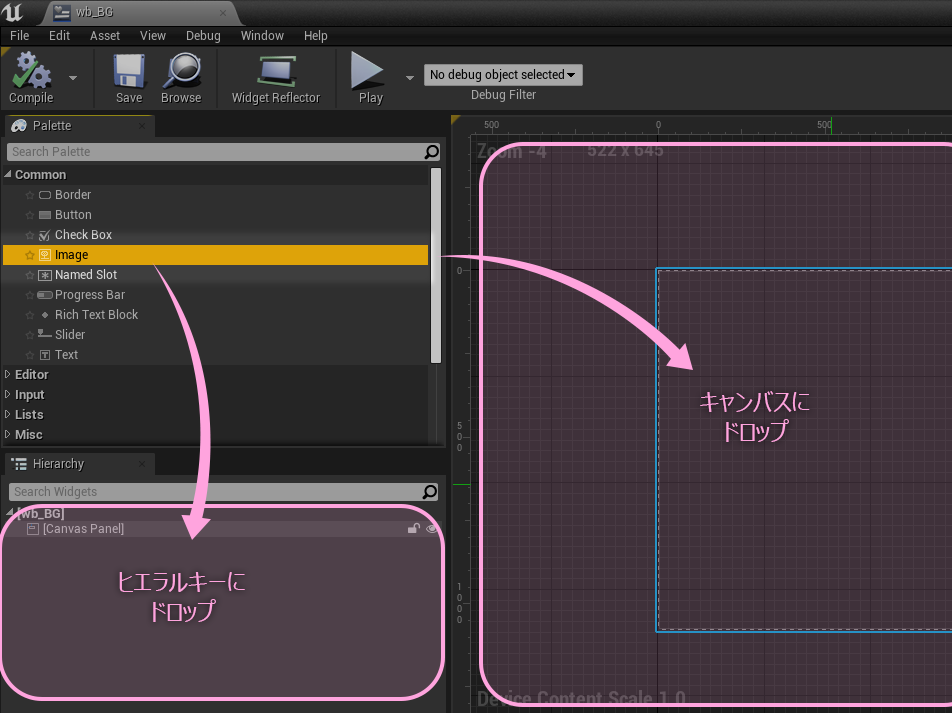The image size is (952, 713).
Task: Favorite the Named Slot widget star
Action: click(30, 276)
